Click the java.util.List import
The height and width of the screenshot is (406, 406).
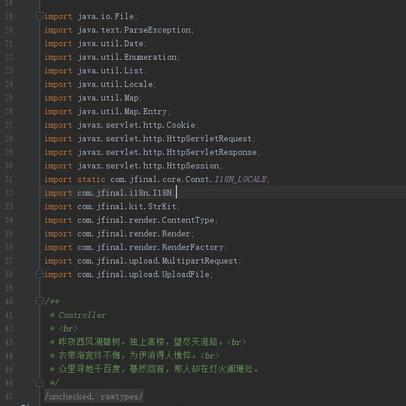click(95, 71)
